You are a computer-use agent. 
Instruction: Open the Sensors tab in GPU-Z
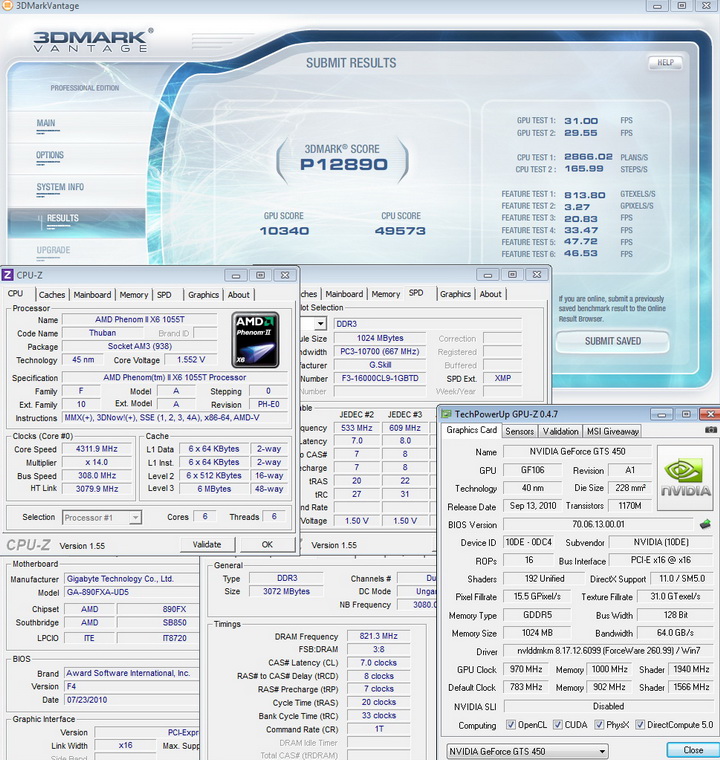tap(519, 431)
